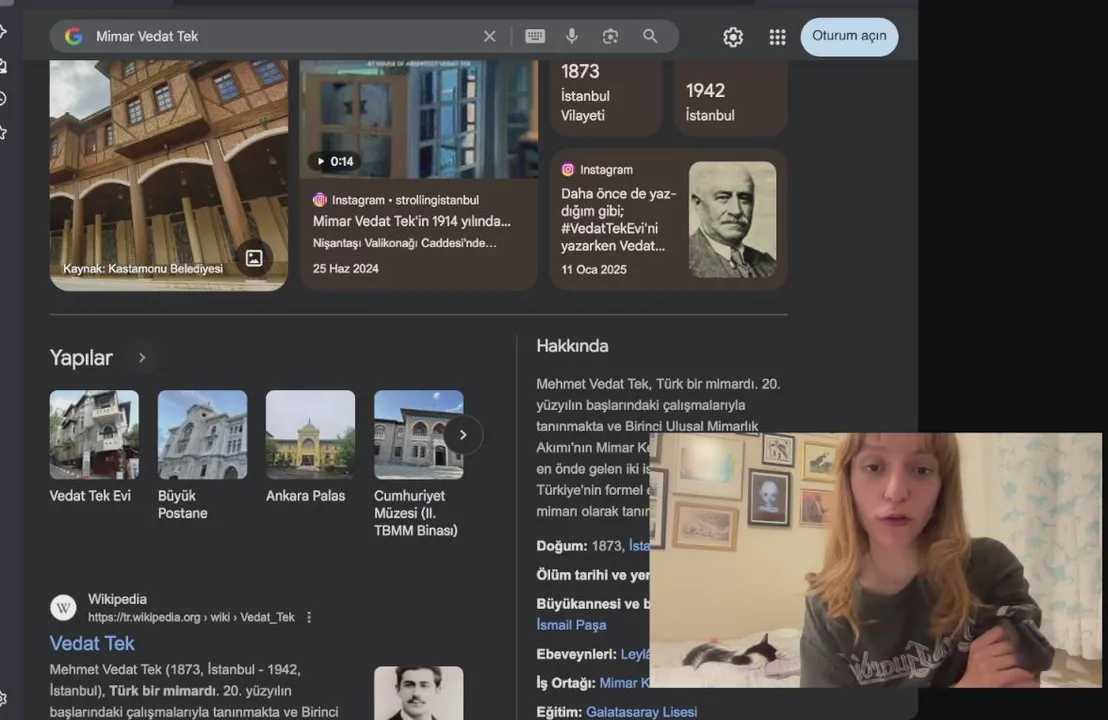Select the Cumhuriyet Müzesi thumbnail
Screen dimensions: 1108x720
(418, 435)
